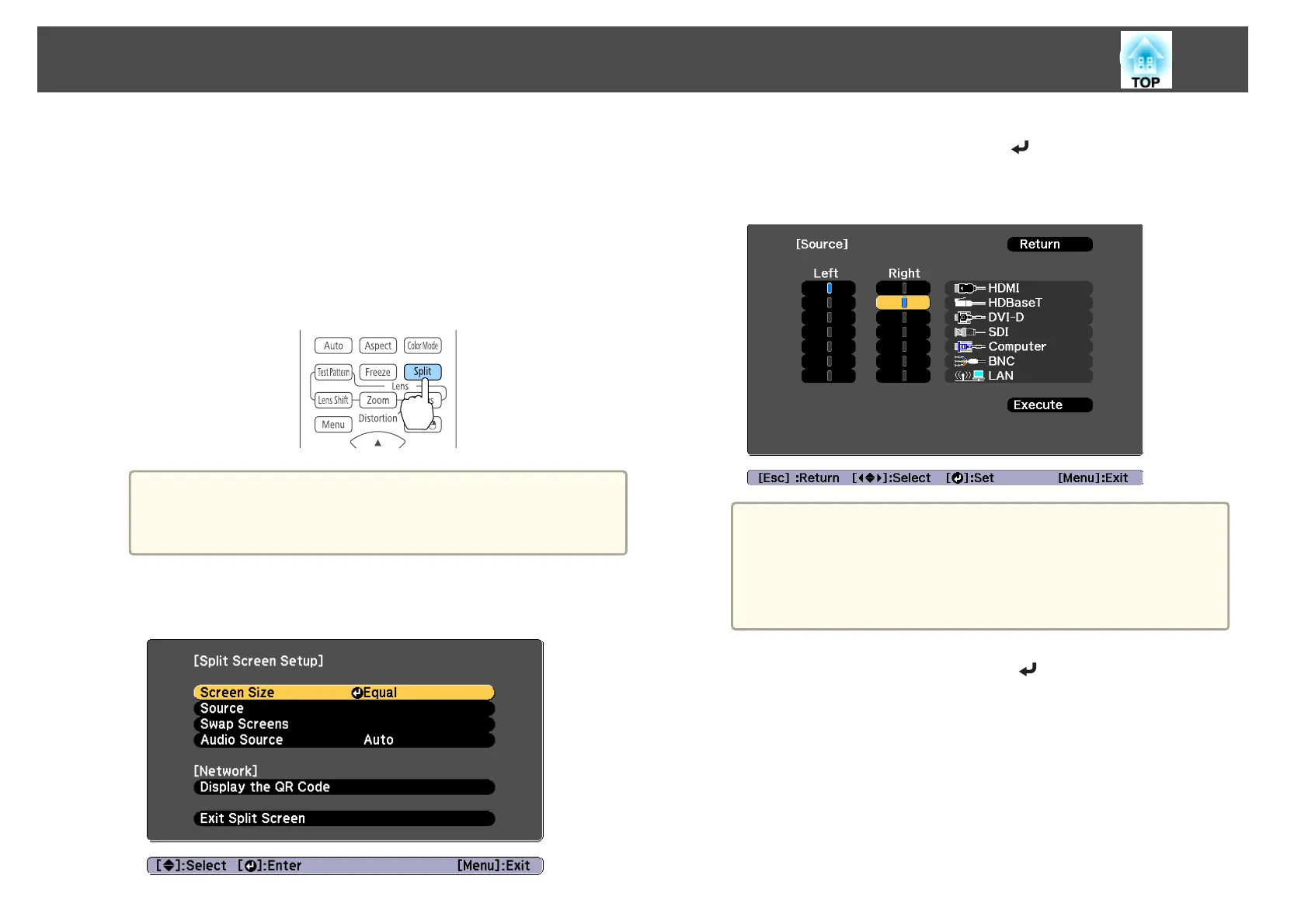Select Exit Split Screen
This screenshot has width=1308, height=924.
tap(344, 818)
